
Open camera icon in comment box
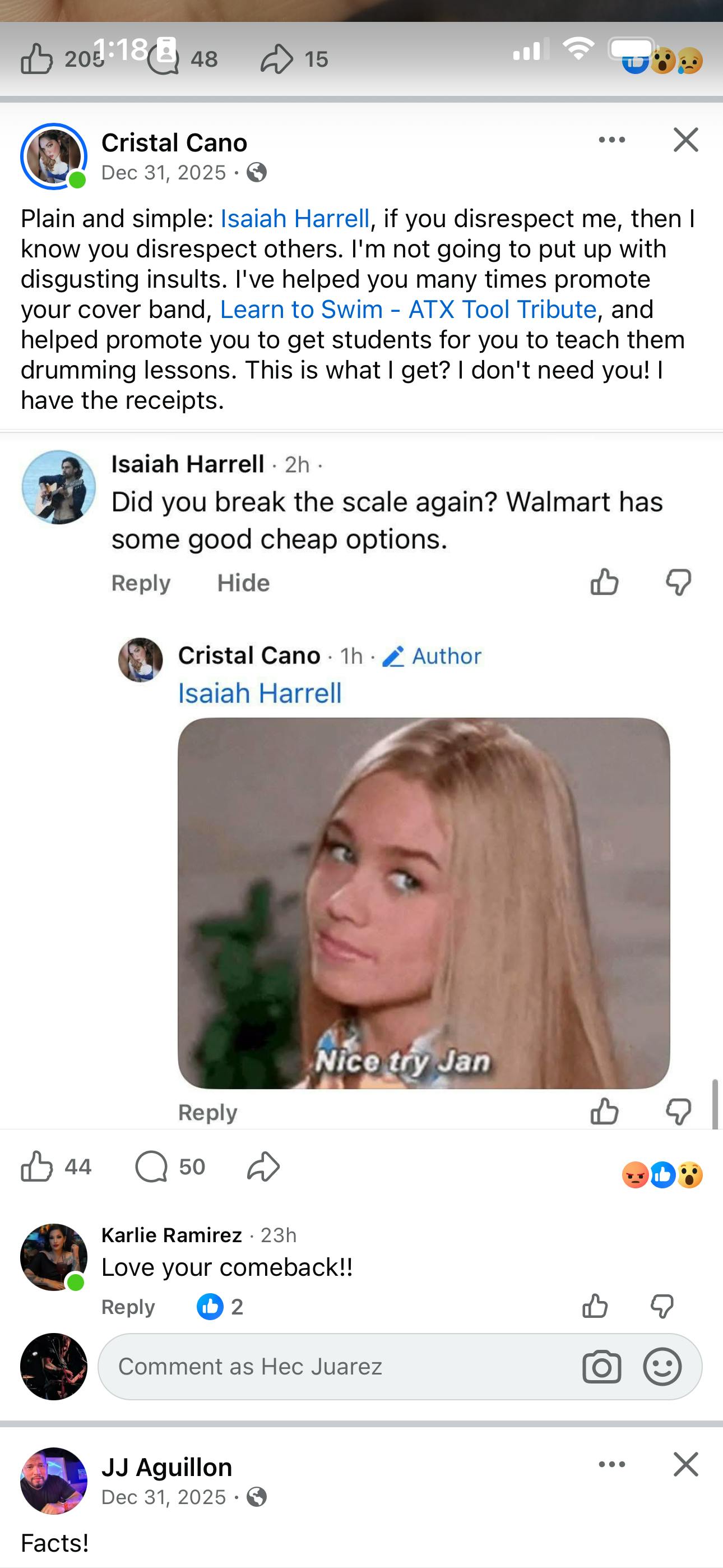tap(601, 1367)
